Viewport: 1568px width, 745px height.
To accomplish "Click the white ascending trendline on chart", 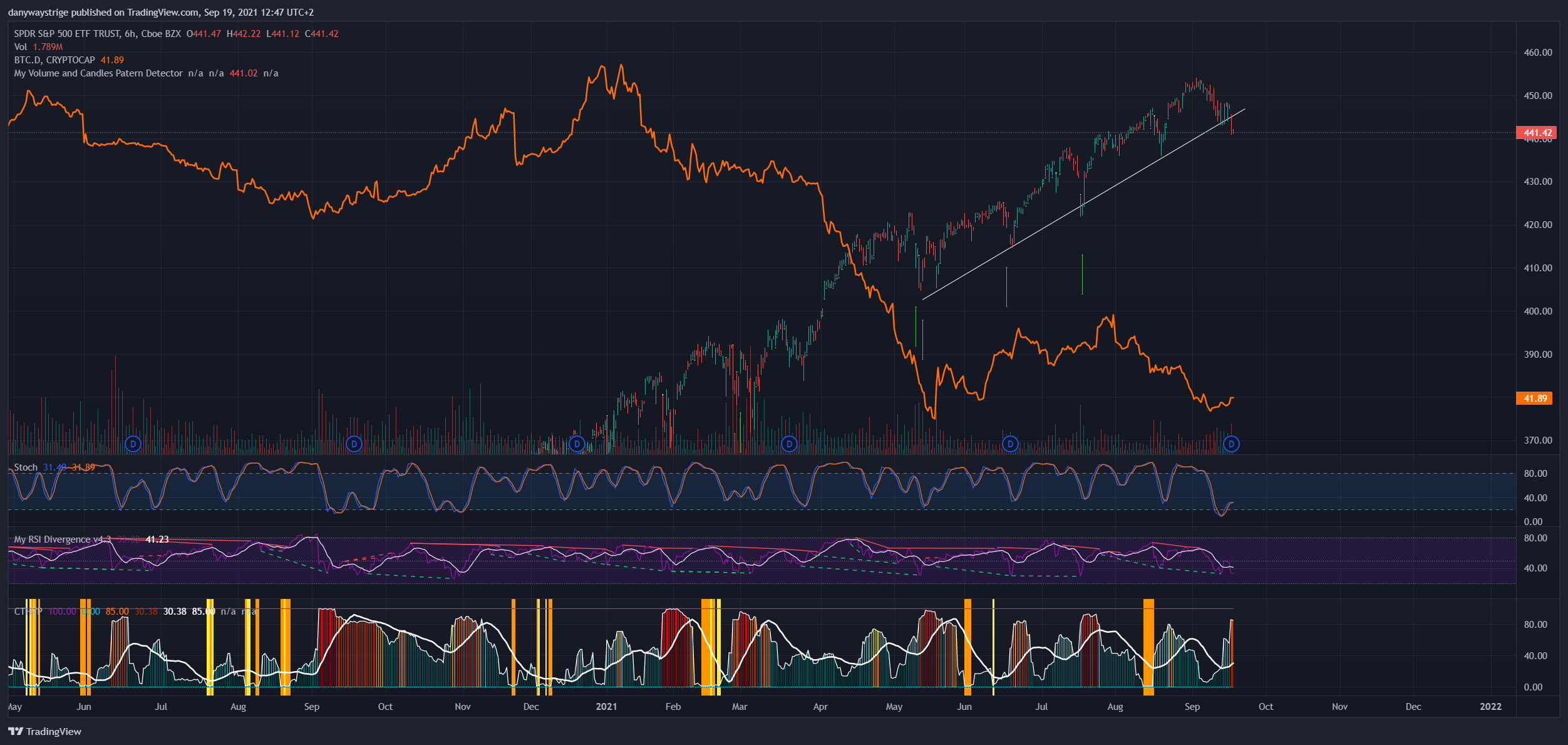I will click(x=1083, y=204).
